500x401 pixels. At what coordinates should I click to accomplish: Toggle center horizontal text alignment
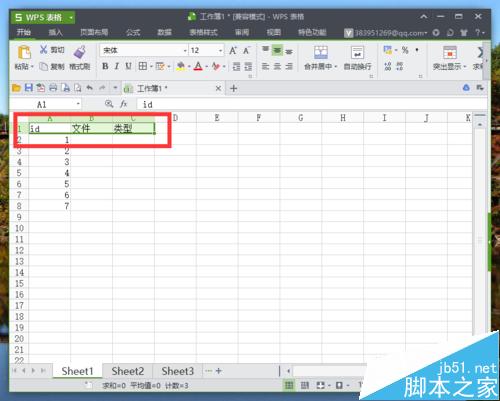(277, 66)
